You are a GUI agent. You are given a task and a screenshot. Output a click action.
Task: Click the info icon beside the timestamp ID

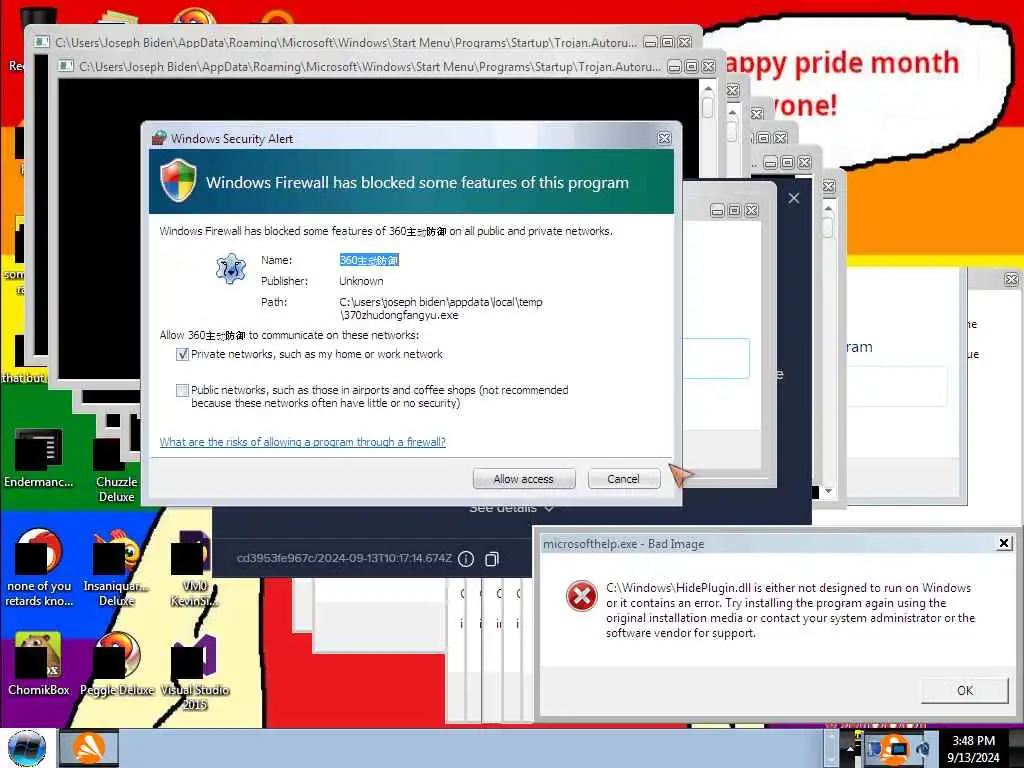tap(466, 559)
